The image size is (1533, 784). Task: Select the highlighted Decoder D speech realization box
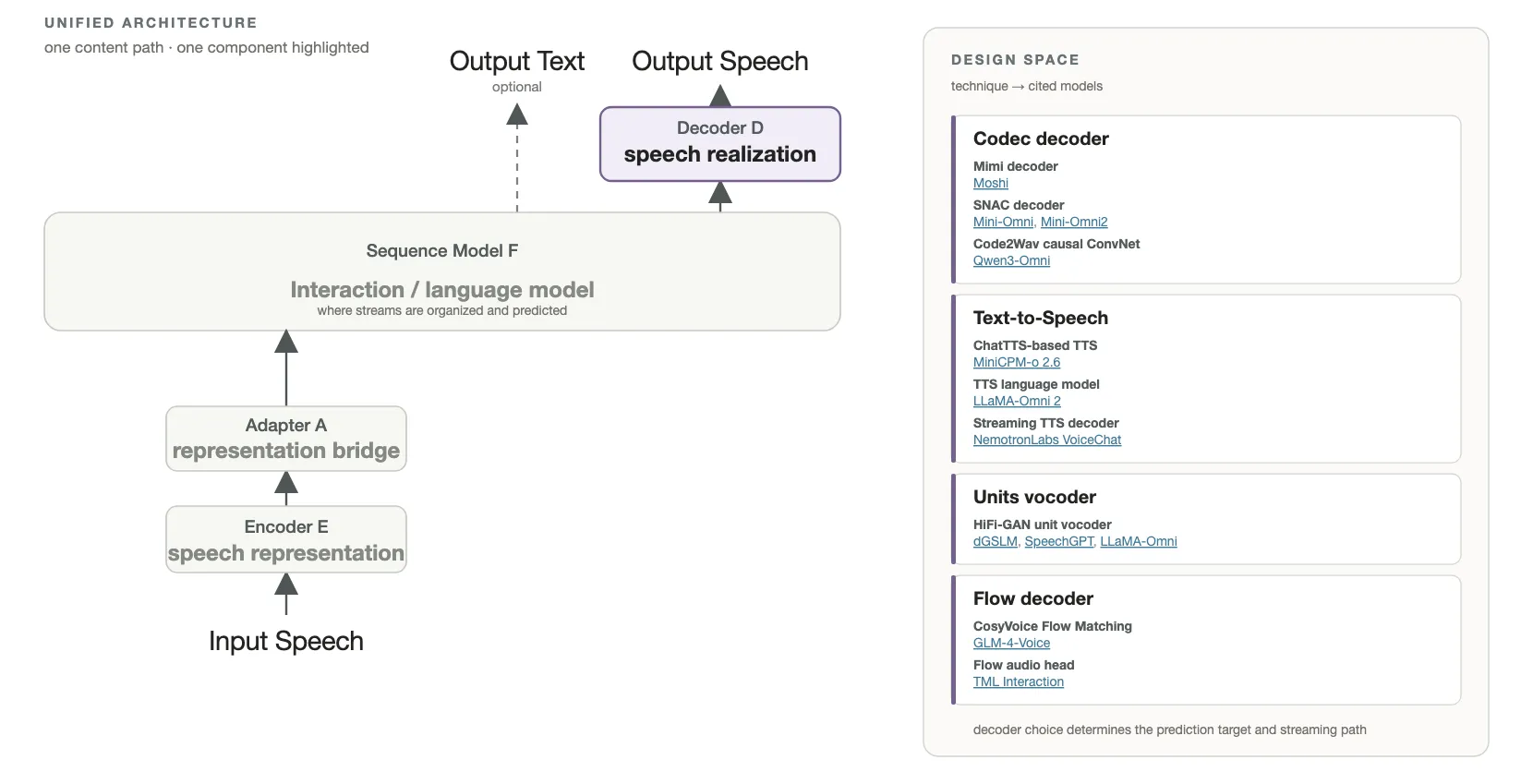click(x=720, y=144)
